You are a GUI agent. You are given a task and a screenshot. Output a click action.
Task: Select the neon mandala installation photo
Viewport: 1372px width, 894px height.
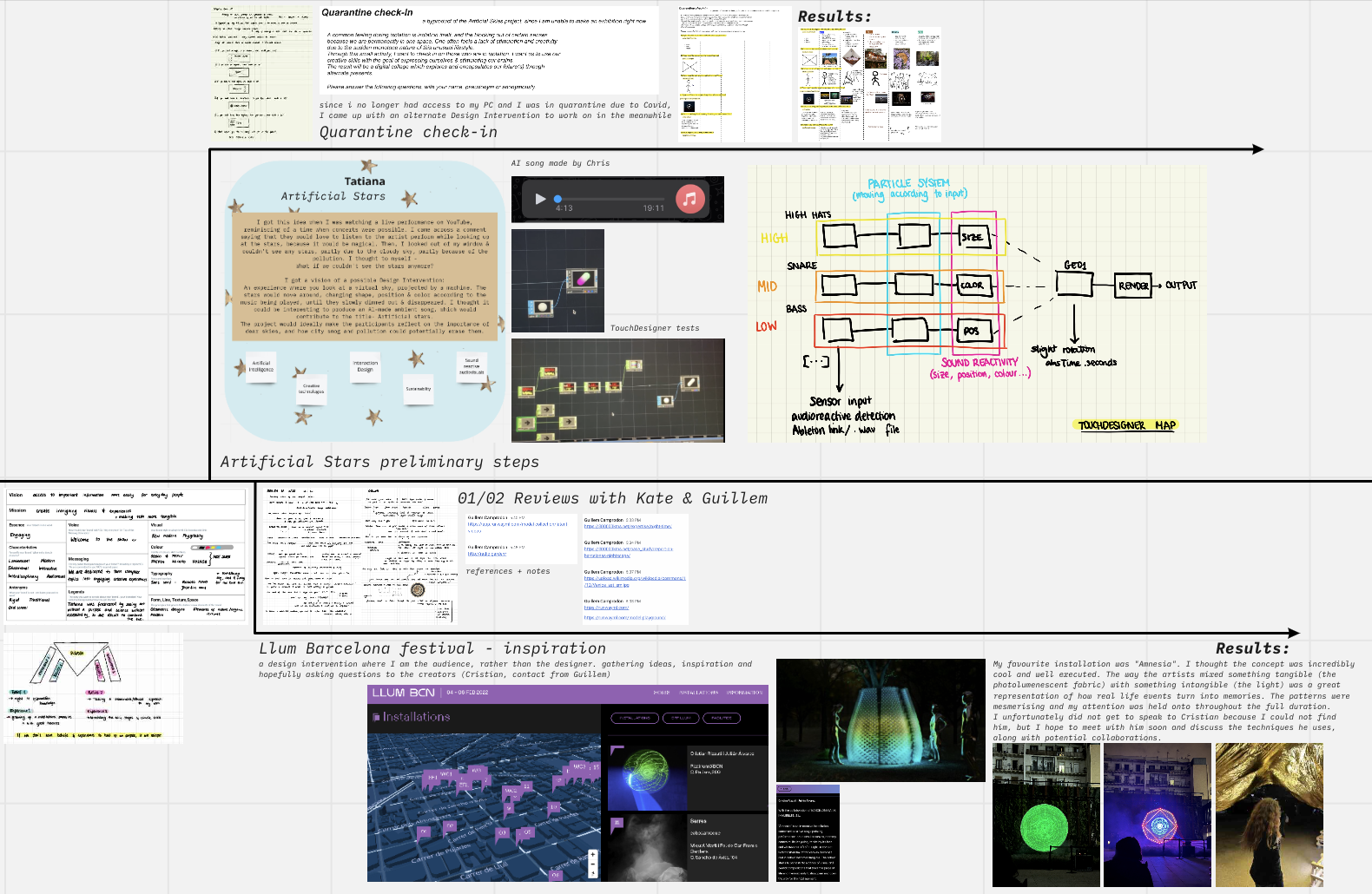point(1158,815)
